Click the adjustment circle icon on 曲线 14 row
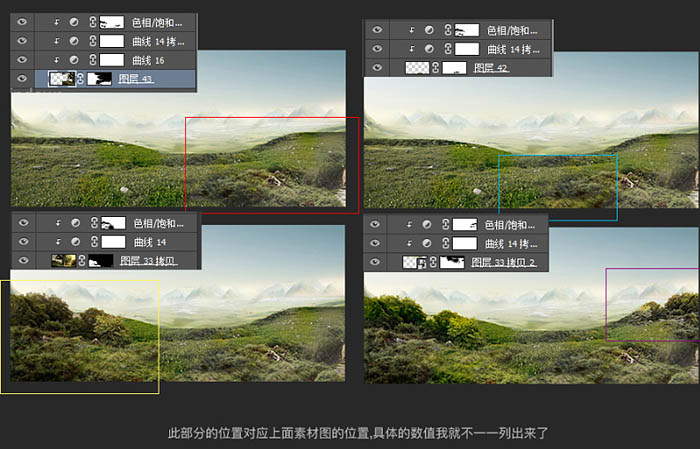Screen dimensions: 700x449 point(75,241)
